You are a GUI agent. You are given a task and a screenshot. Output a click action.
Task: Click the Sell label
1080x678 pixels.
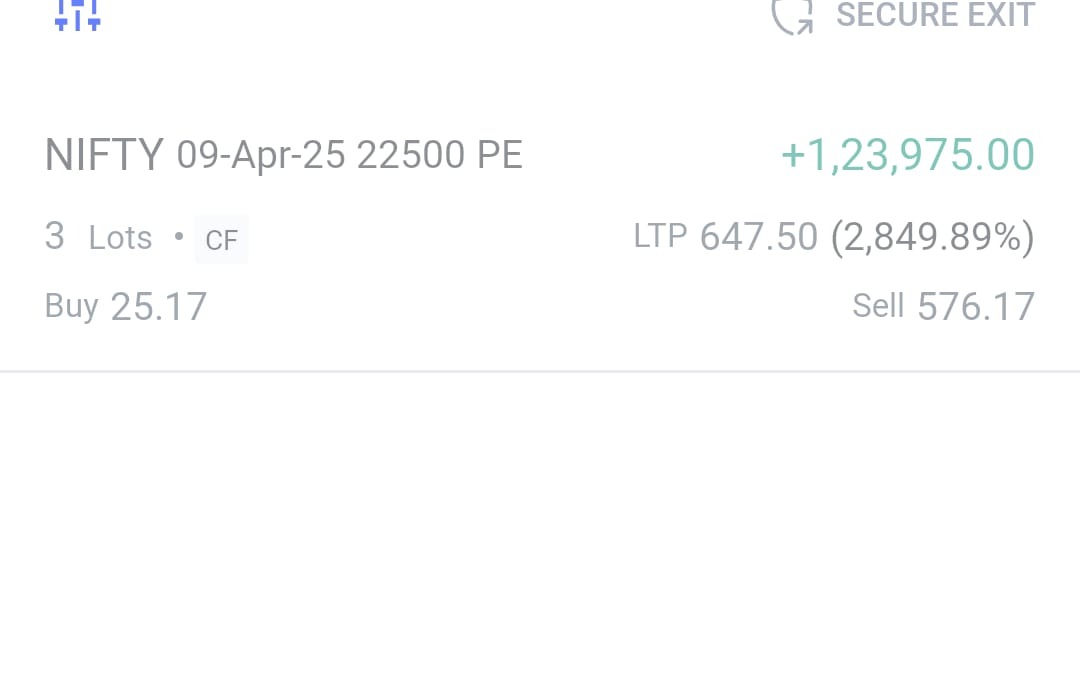(878, 305)
